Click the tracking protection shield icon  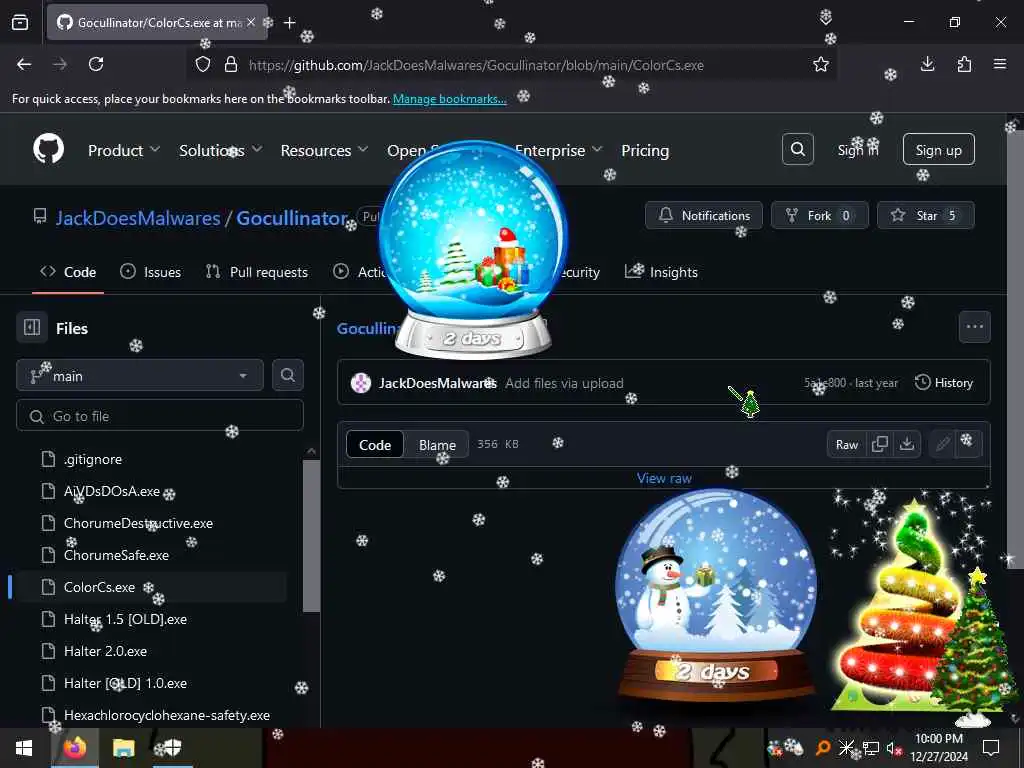click(203, 65)
